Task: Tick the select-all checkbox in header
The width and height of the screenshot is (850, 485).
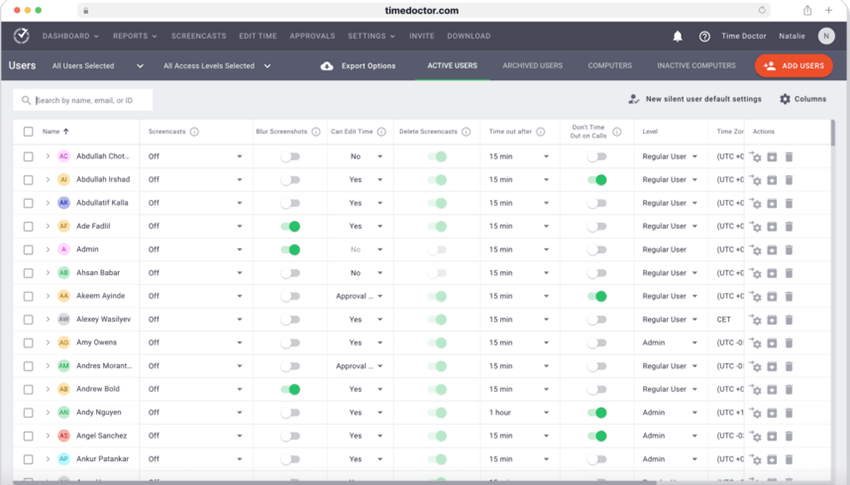Action: click(28, 132)
